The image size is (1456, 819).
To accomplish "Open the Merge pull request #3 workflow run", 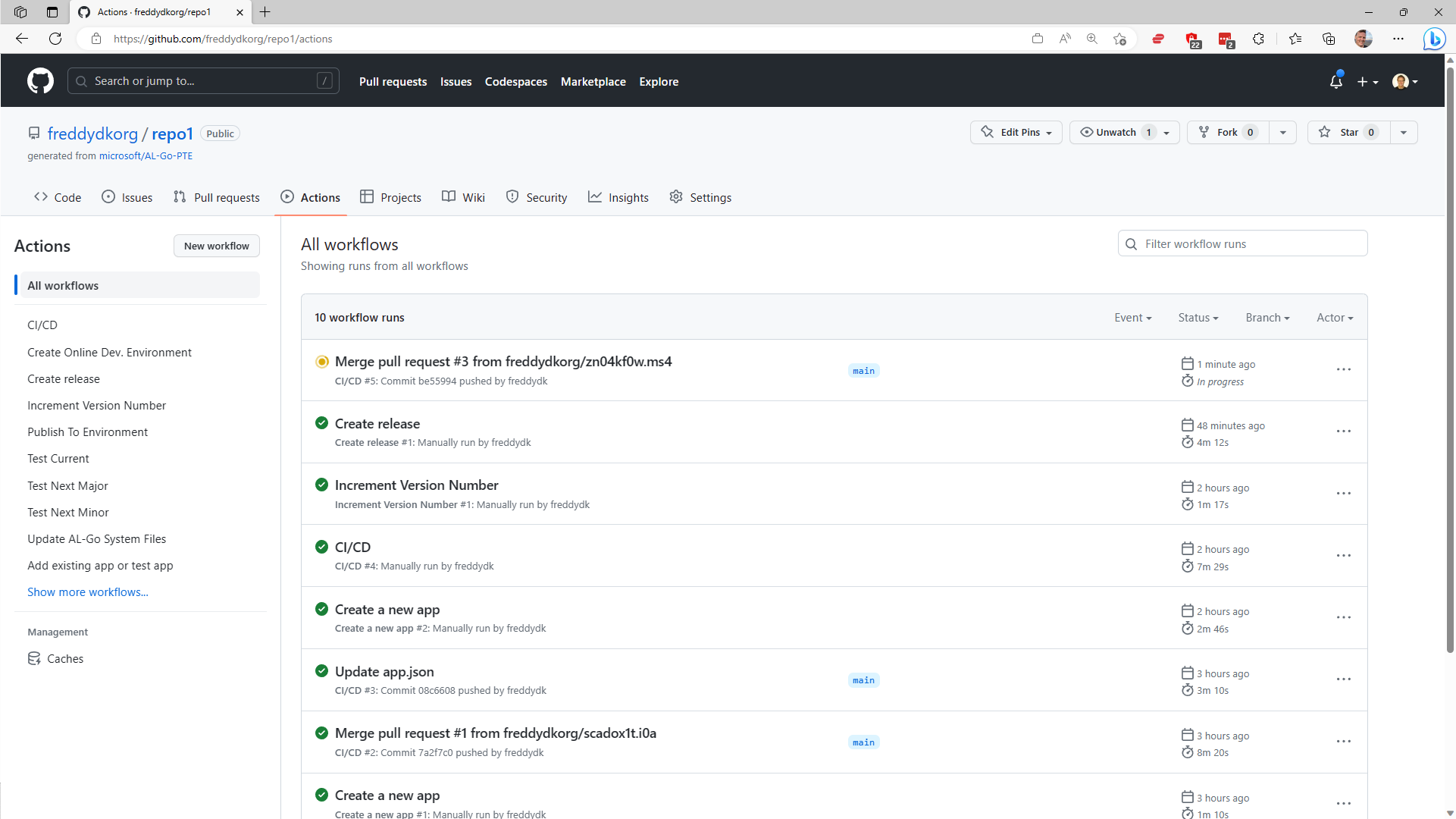I will 503,362.
